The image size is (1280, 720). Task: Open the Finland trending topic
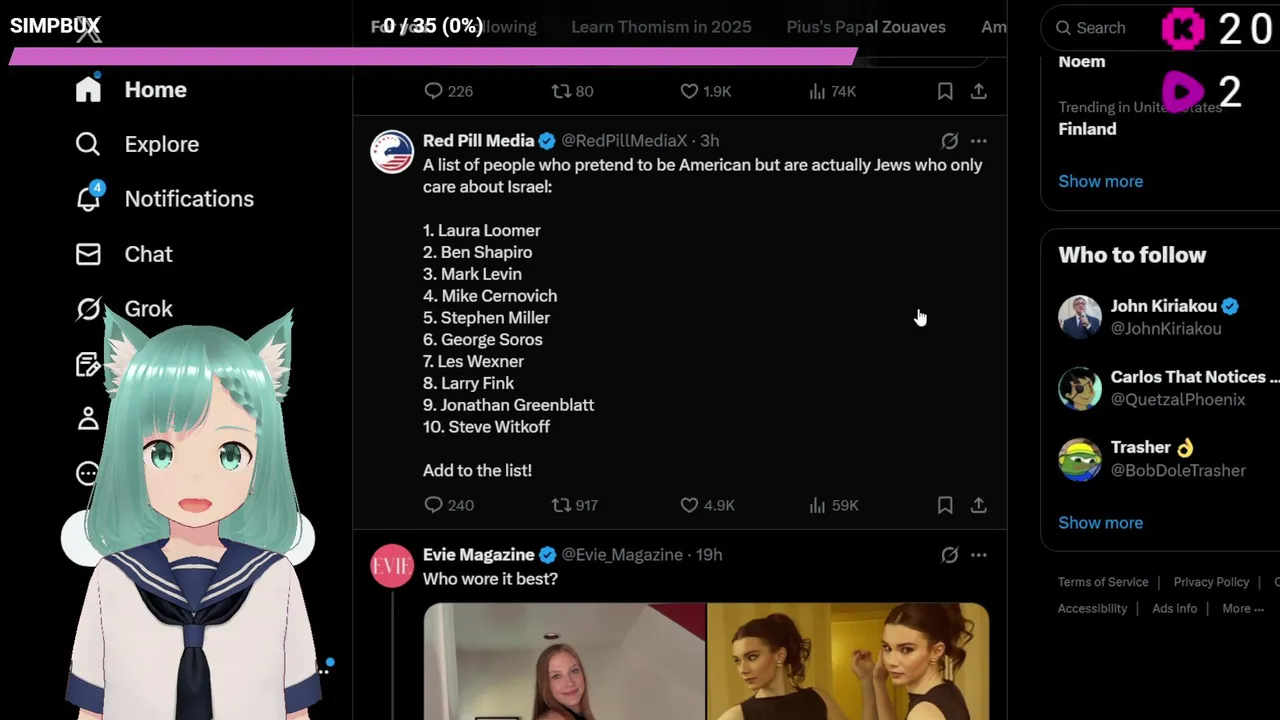coord(1087,129)
